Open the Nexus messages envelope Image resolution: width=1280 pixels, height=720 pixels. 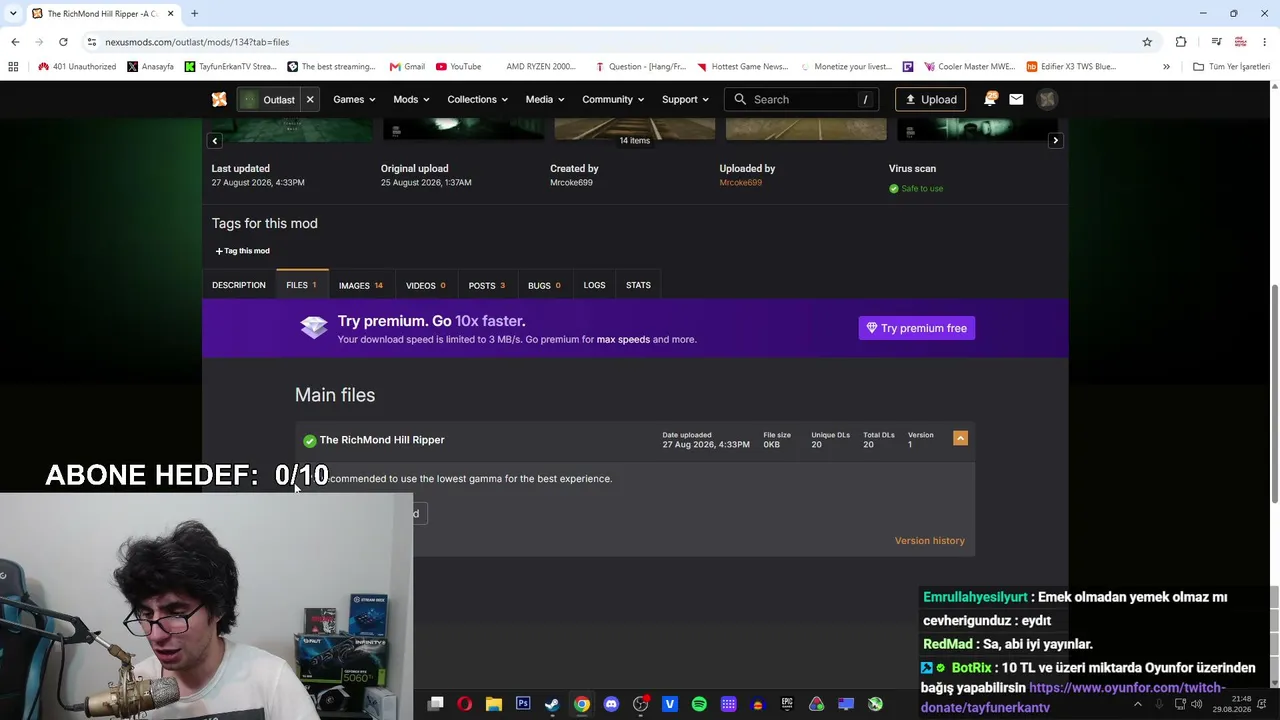tap(1016, 99)
